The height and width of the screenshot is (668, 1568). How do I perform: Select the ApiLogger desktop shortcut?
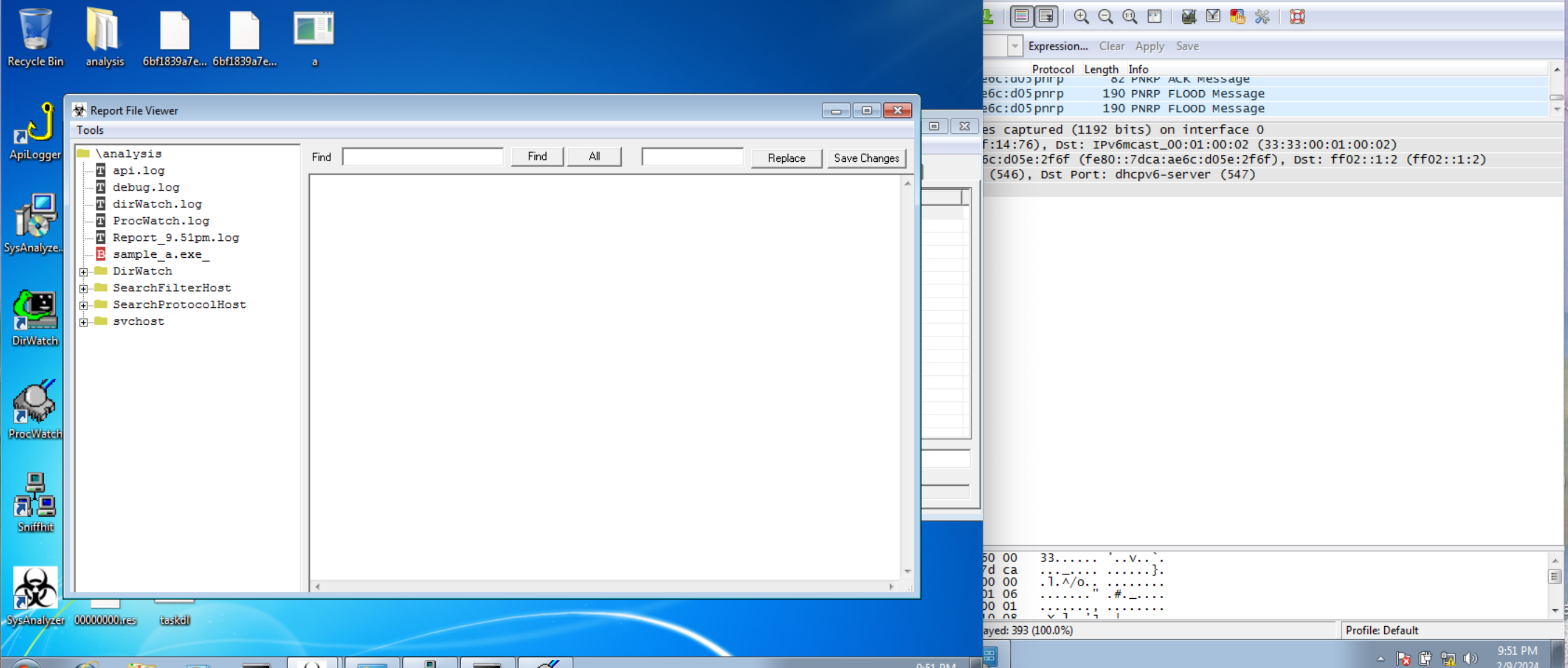click(35, 132)
